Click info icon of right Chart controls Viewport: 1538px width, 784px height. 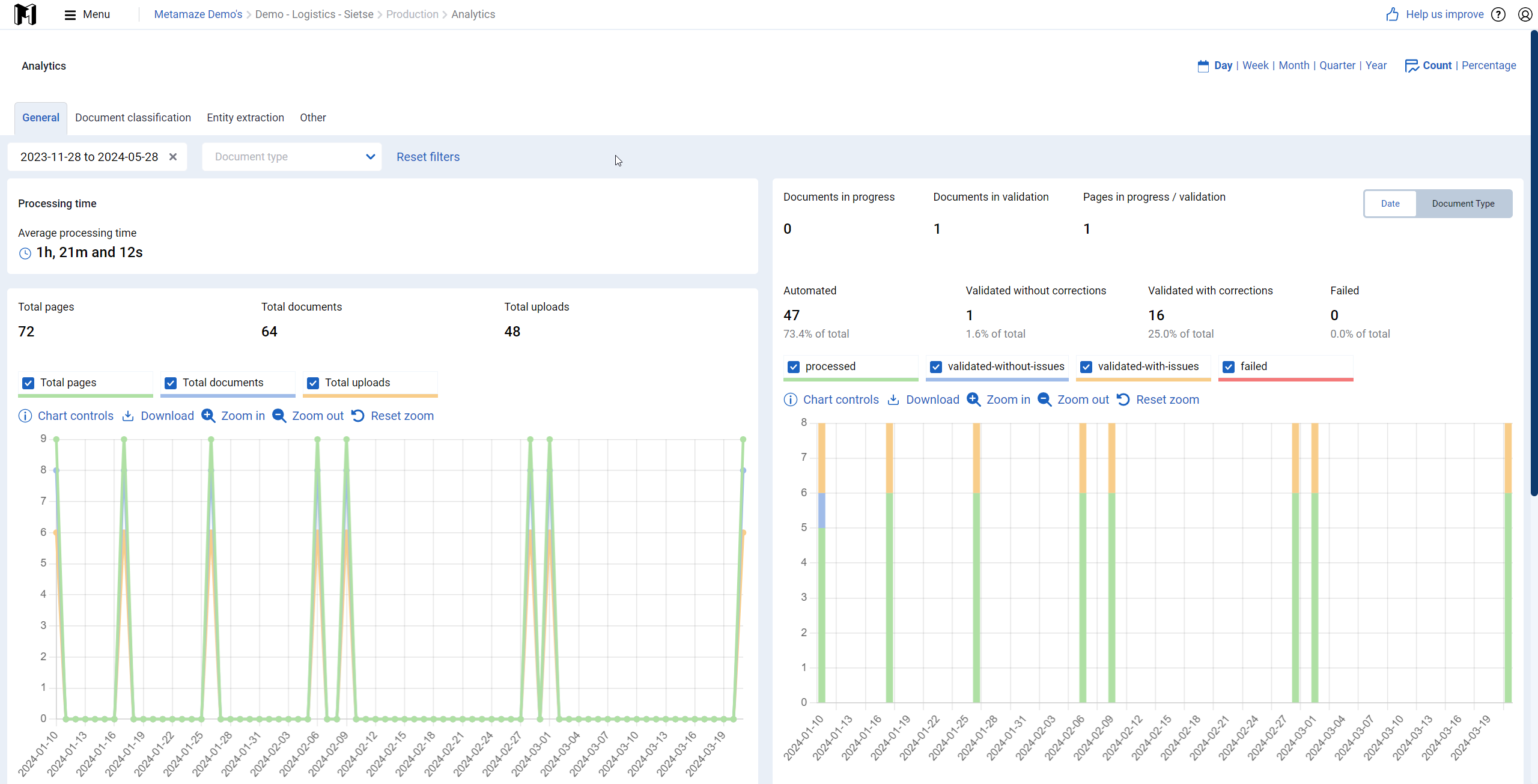click(791, 400)
